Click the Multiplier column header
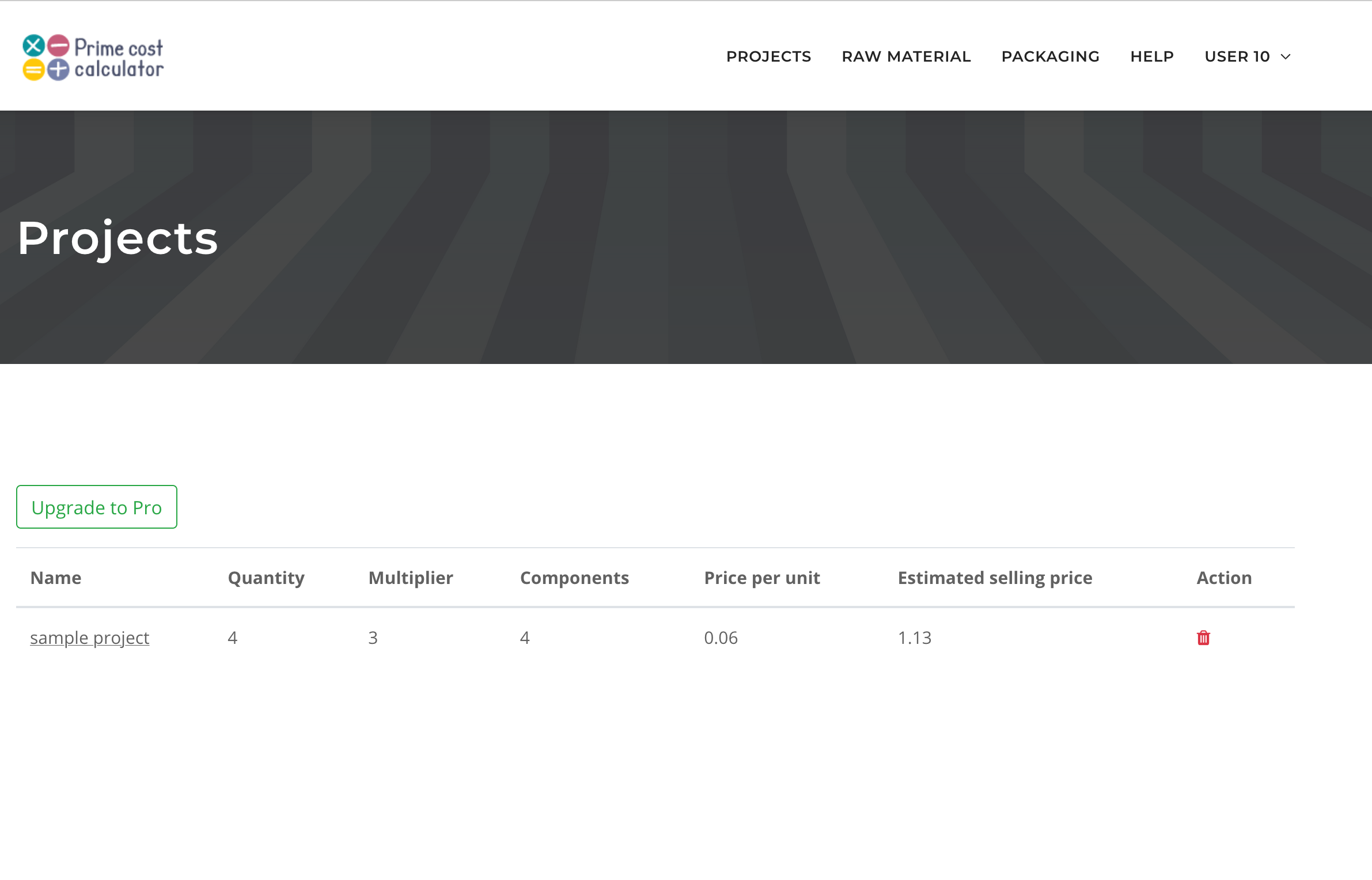The image size is (1372, 880). (411, 578)
